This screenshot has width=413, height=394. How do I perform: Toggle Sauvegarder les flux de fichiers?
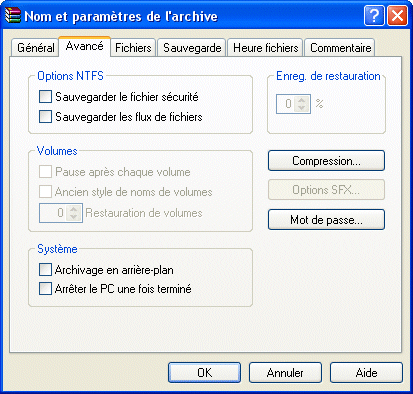pyautogui.click(x=45, y=117)
